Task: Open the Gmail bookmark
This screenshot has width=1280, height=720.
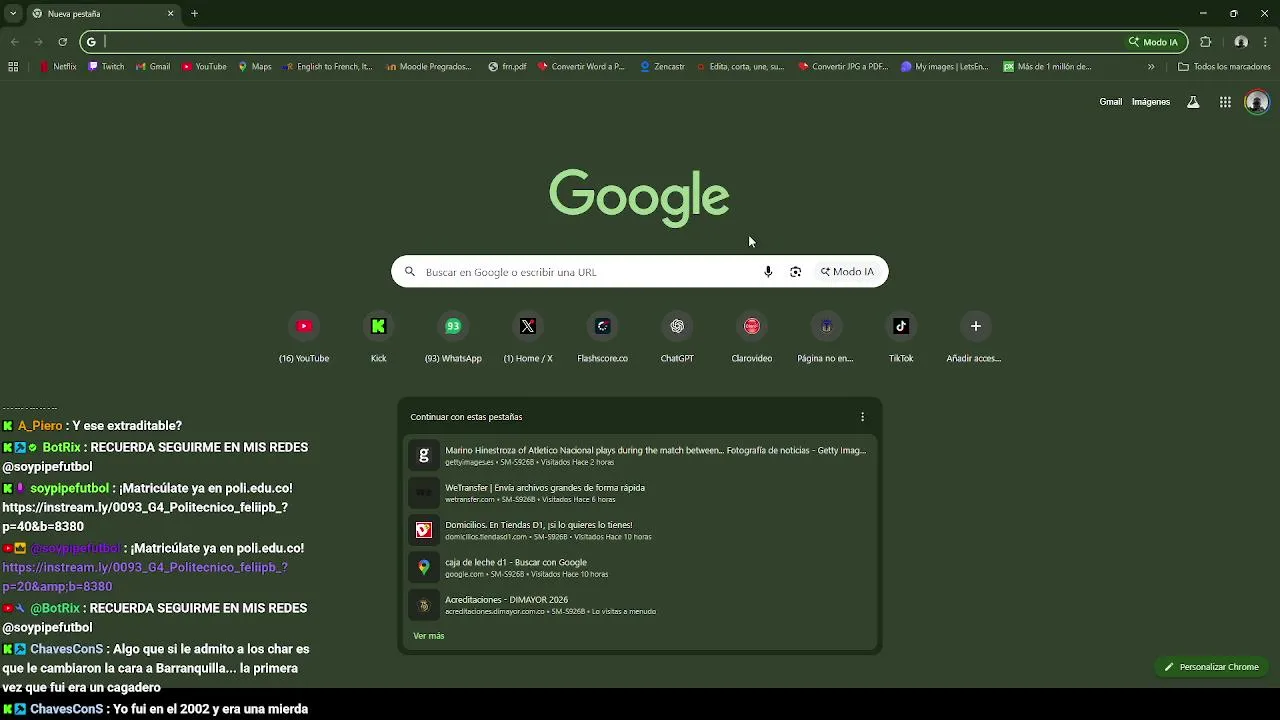Action: 152,67
